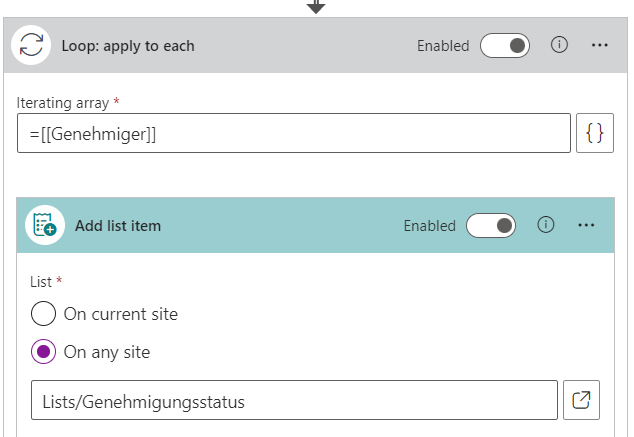Click Enabled text in Add list item header
This screenshot has width=634, height=437.
click(429, 226)
